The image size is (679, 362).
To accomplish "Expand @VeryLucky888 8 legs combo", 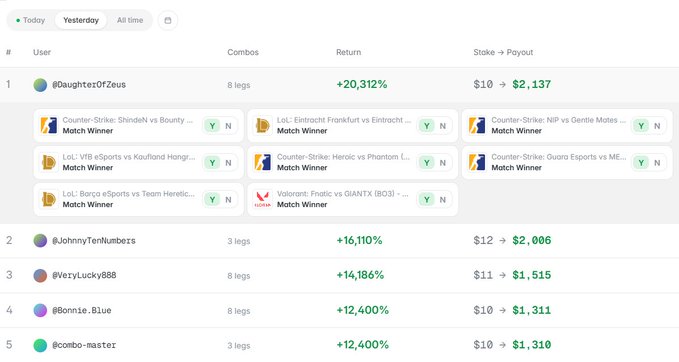I will (x=340, y=275).
